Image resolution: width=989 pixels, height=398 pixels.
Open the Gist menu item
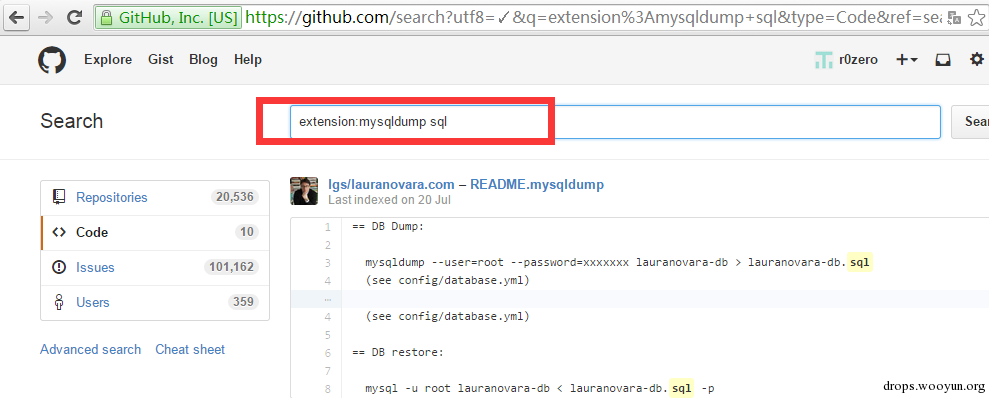point(161,60)
